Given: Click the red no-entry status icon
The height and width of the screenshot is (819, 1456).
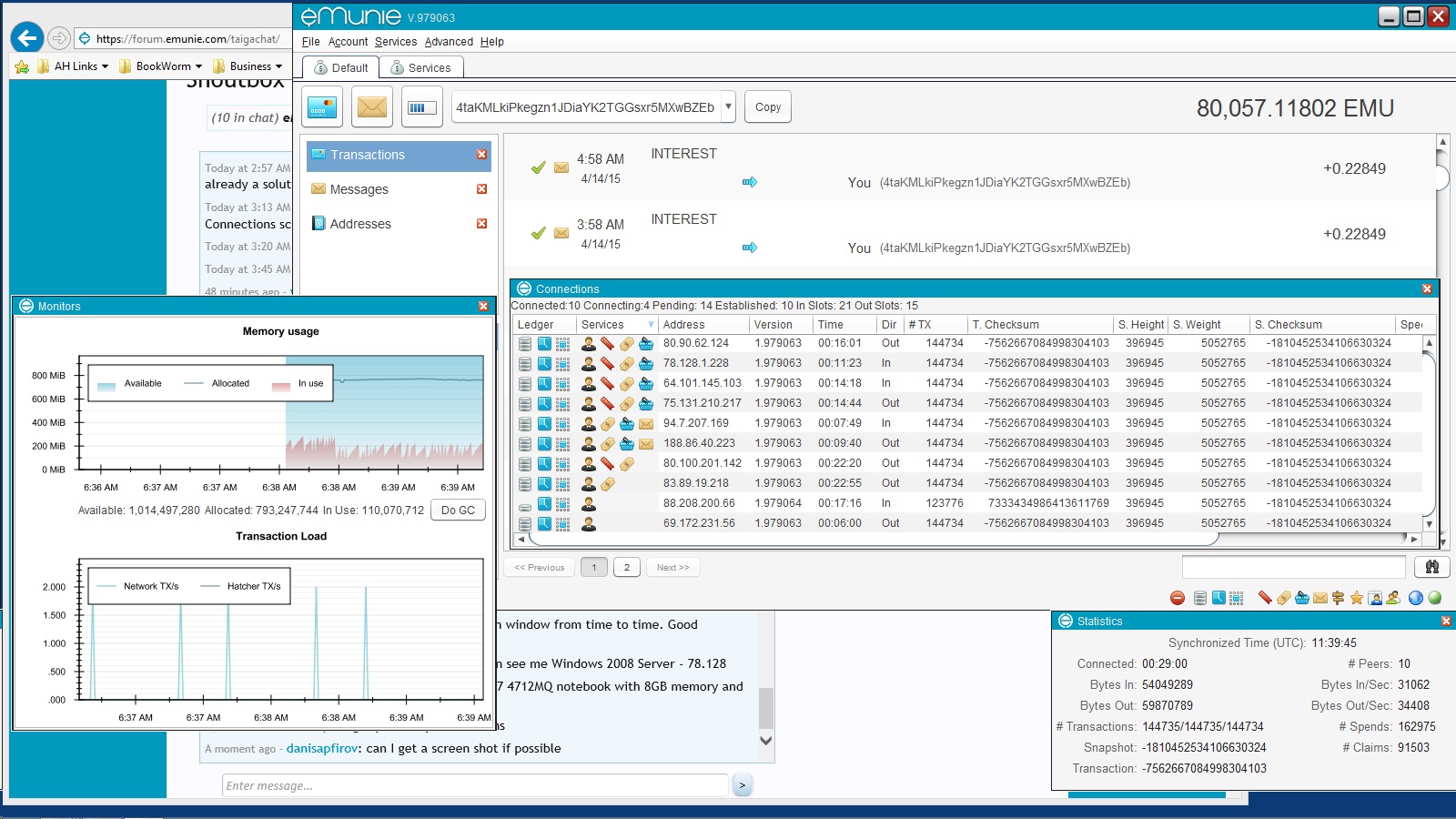Looking at the screenshot, I should pos(1178,598).
